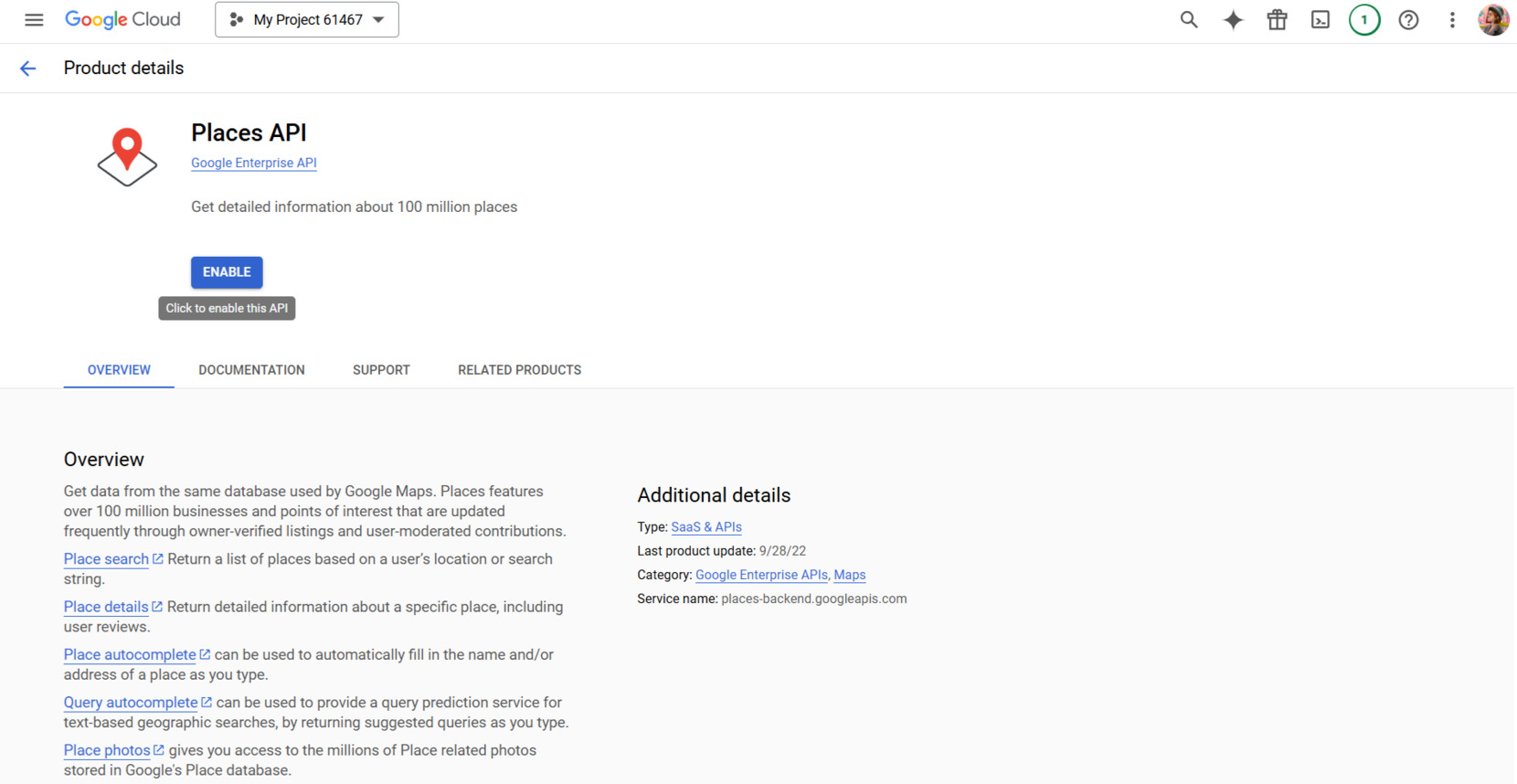This screenshot has height=784, width=1517.
Task: Switch to the Support tab
Action: point(381,370)
